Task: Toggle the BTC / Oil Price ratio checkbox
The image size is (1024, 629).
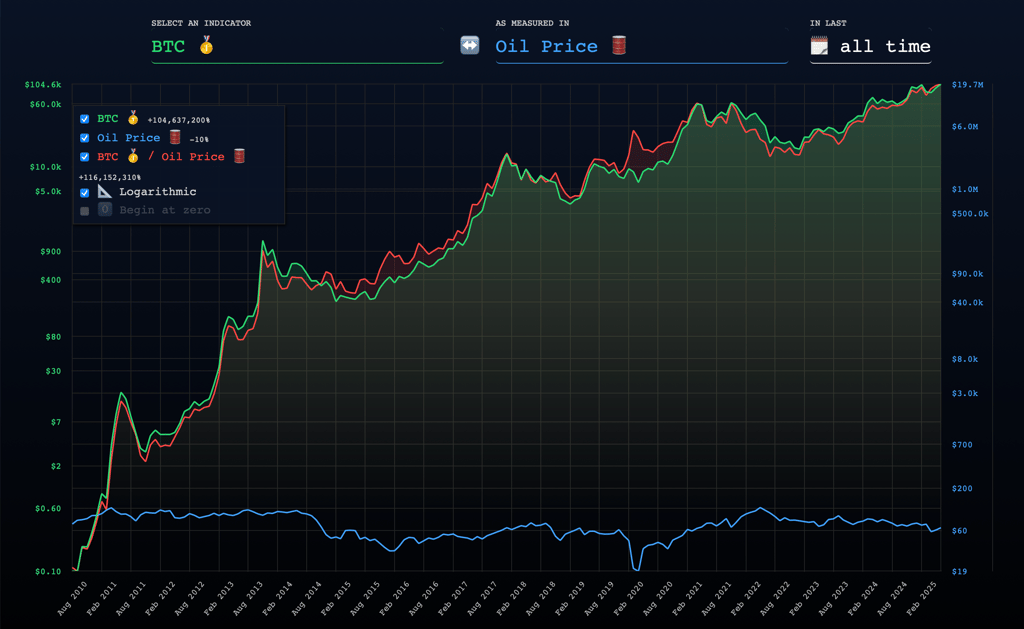Action: pyautogui.click(x=84, y=157)
